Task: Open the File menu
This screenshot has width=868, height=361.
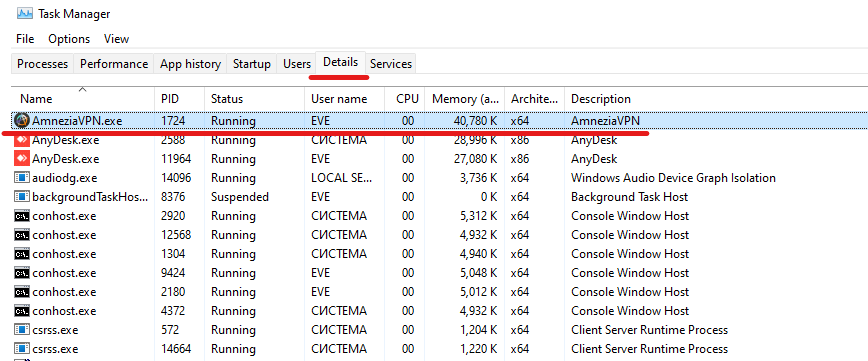Action: coord(25,39)
